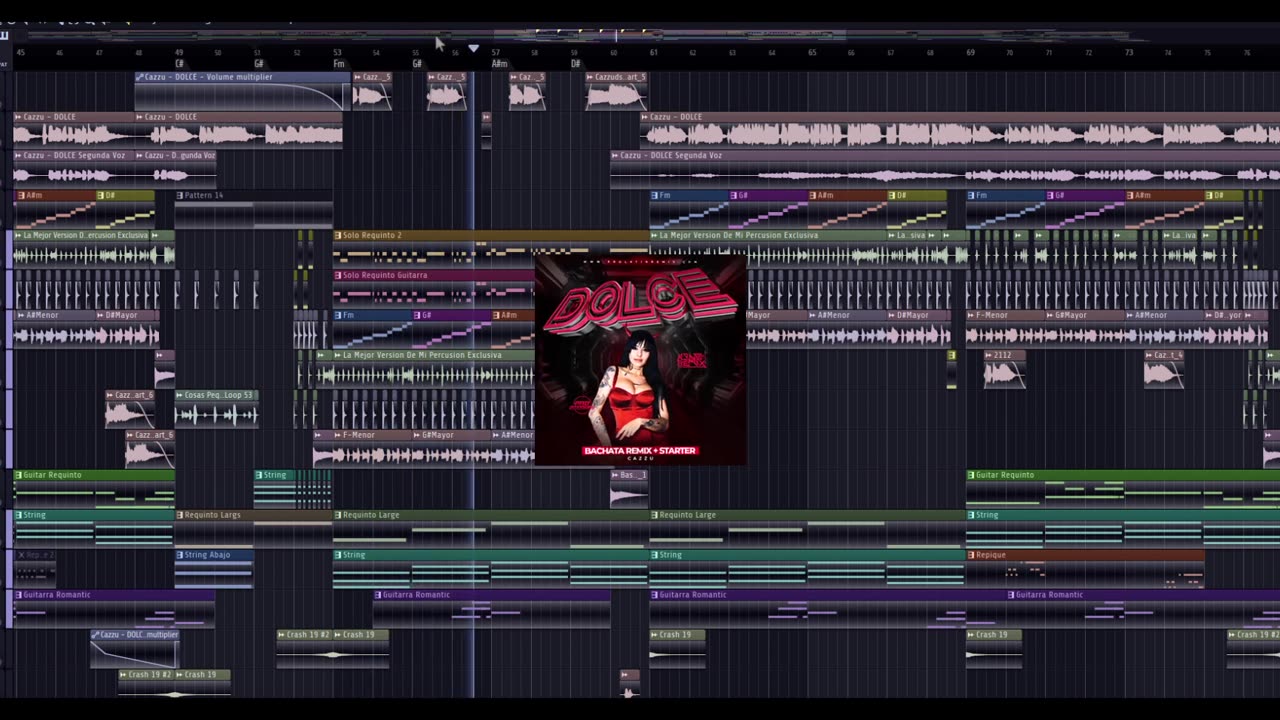
Task: Open clip menu of Solo Requinto Guitarra
Action: (338, 275)
